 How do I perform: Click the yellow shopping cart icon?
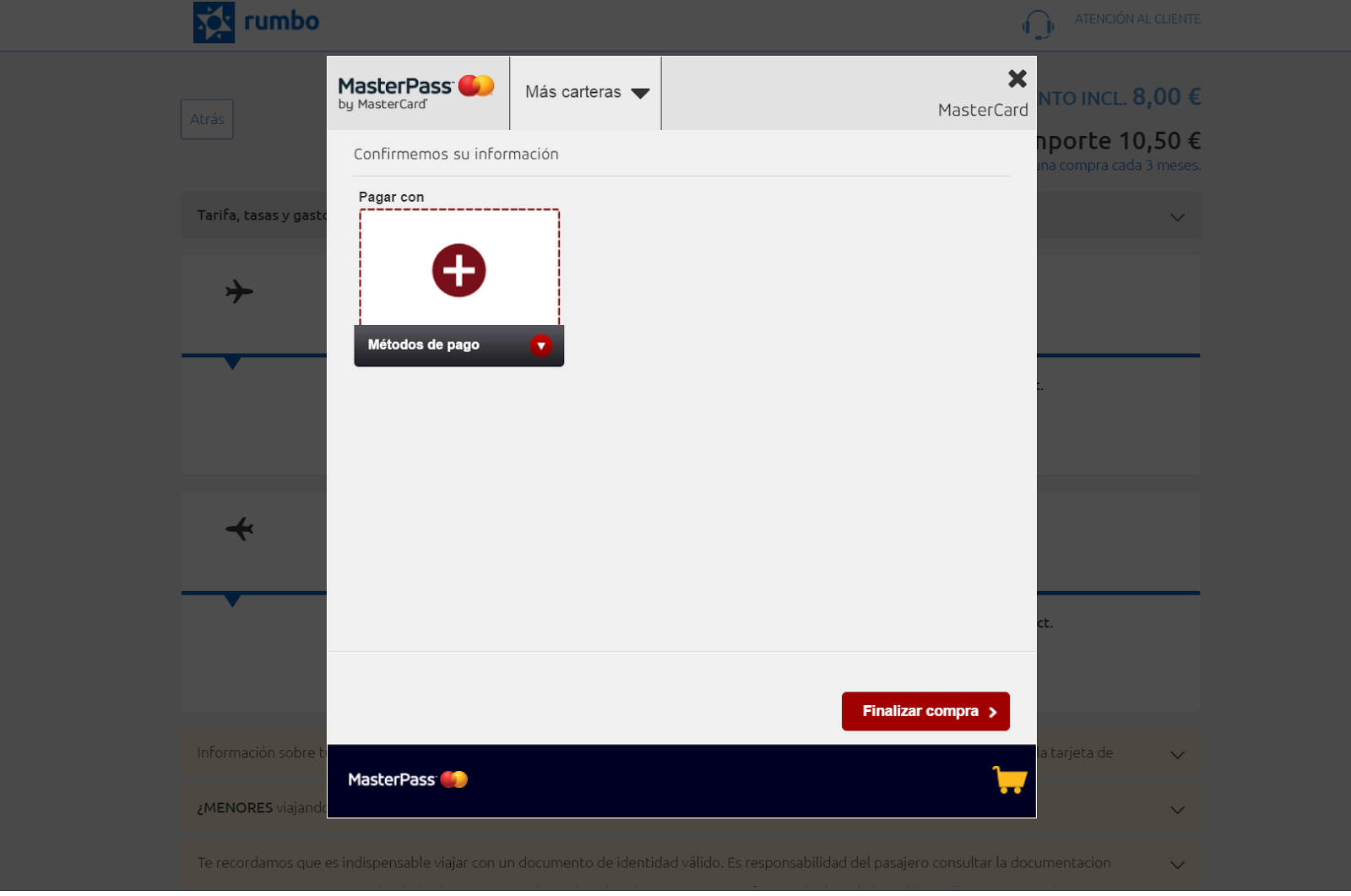coord(1010,781)
